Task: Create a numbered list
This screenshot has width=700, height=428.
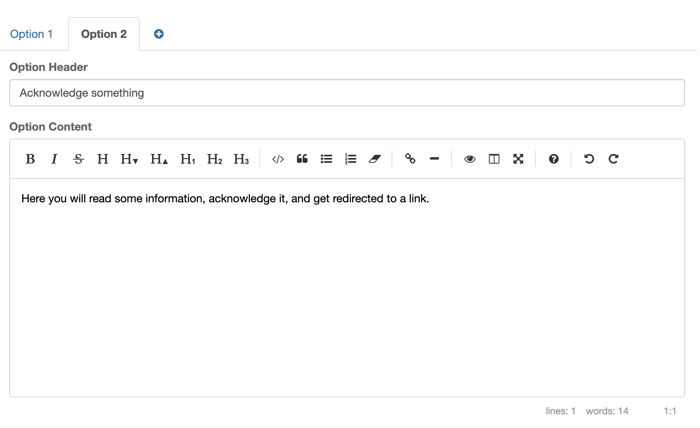Action: pyautogui.click(x=350, y=159)
